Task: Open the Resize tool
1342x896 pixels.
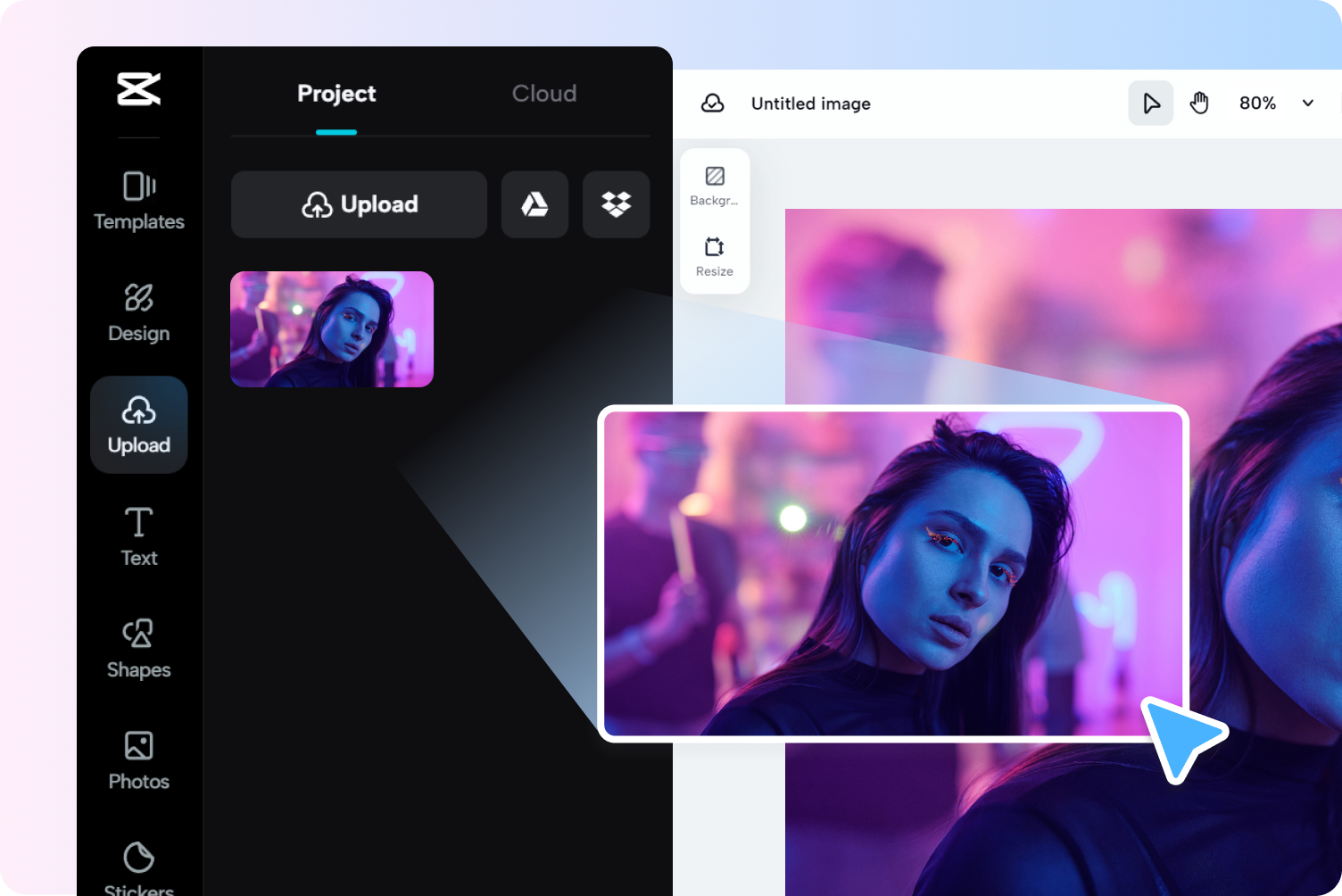Action: 715,257
